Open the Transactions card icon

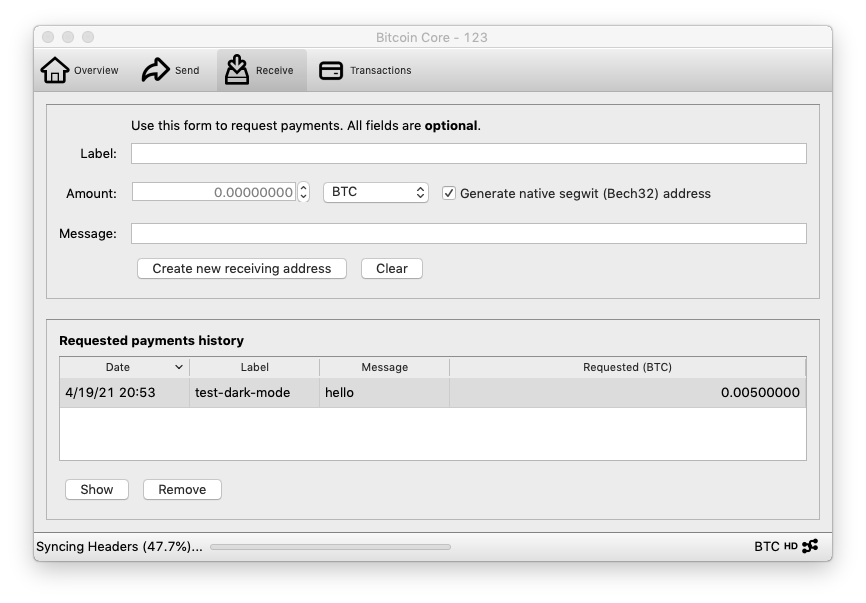coord(331,70)
